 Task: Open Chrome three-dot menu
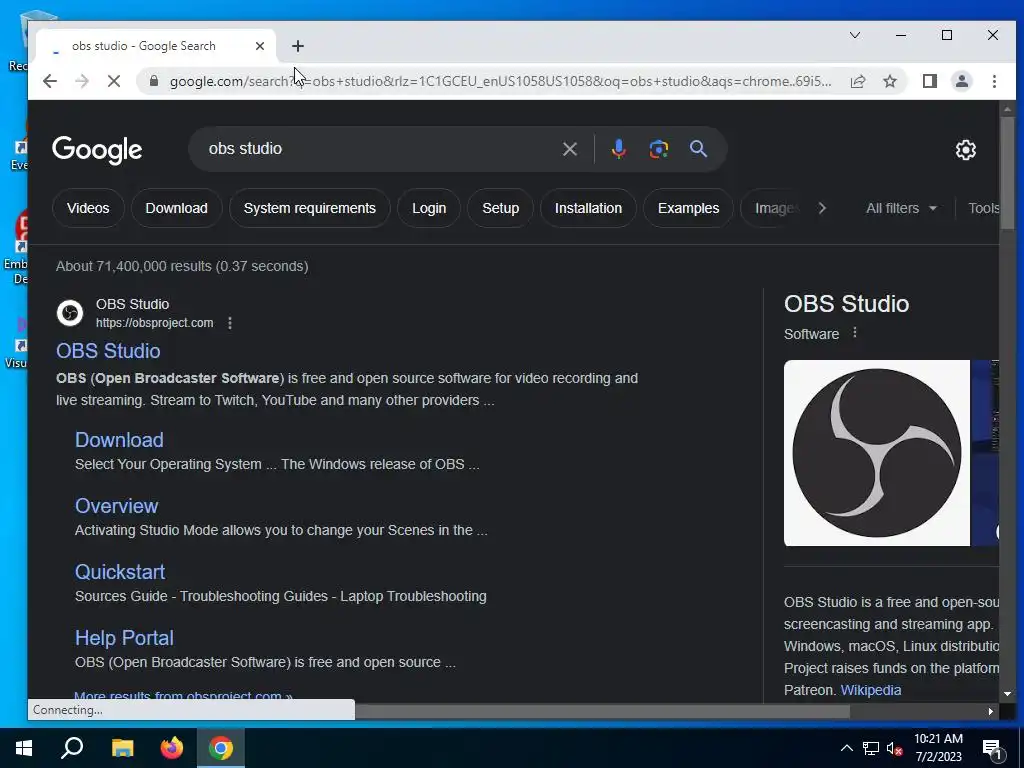994,81
